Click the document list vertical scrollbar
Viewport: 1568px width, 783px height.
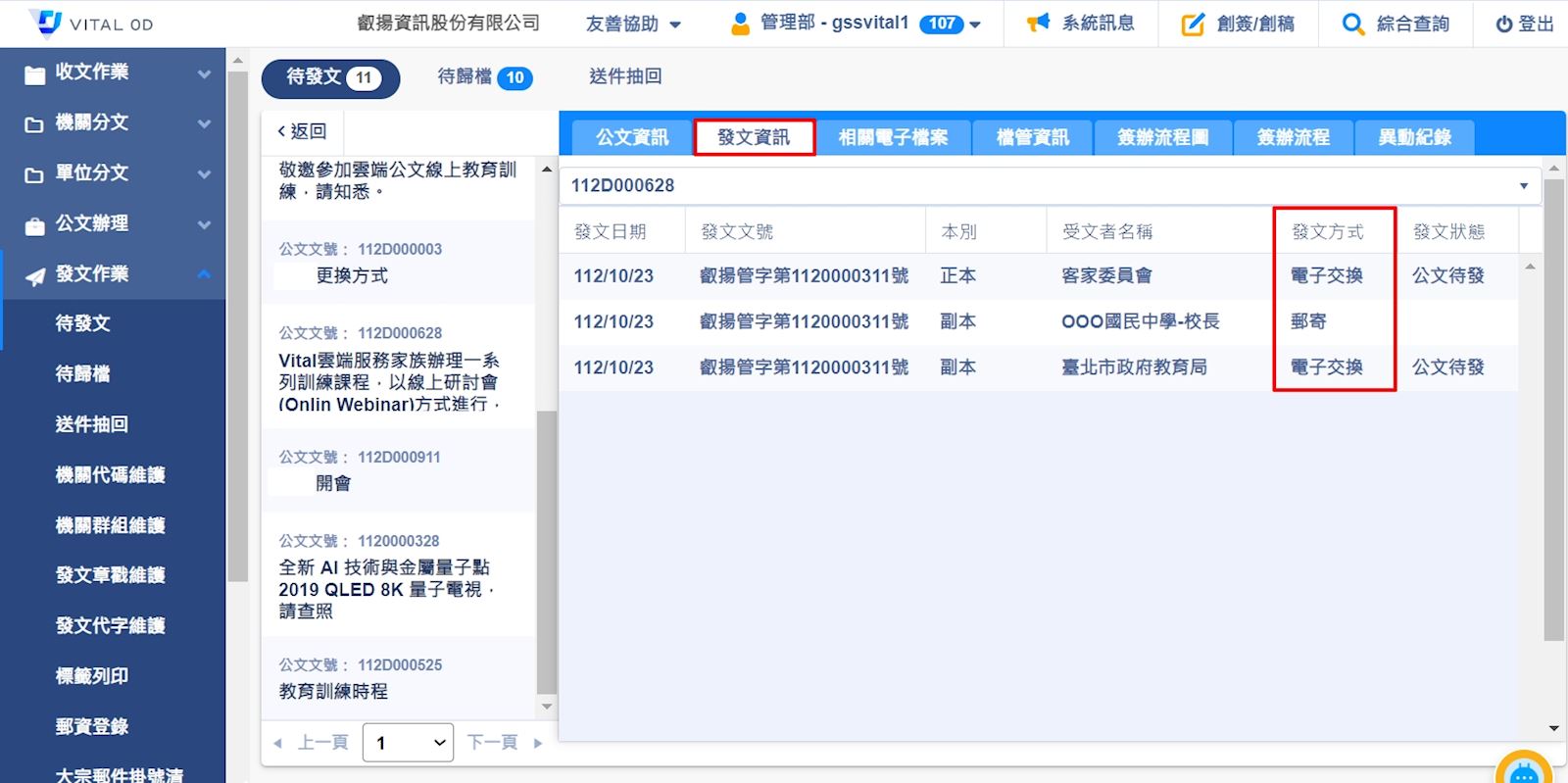(x=547, y=549)
